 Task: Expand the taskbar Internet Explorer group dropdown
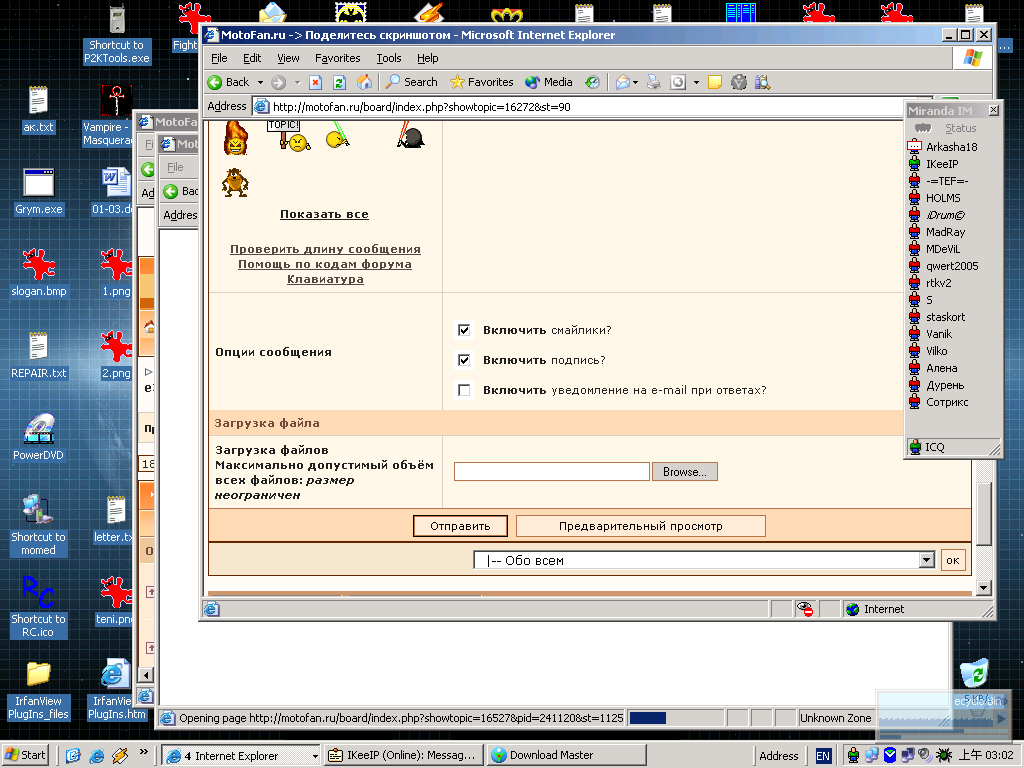click(x=315, y=756)
